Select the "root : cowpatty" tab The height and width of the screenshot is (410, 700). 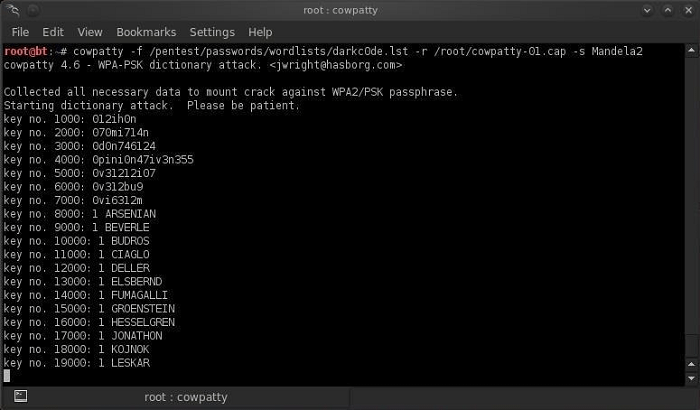(x=188, y=397)
